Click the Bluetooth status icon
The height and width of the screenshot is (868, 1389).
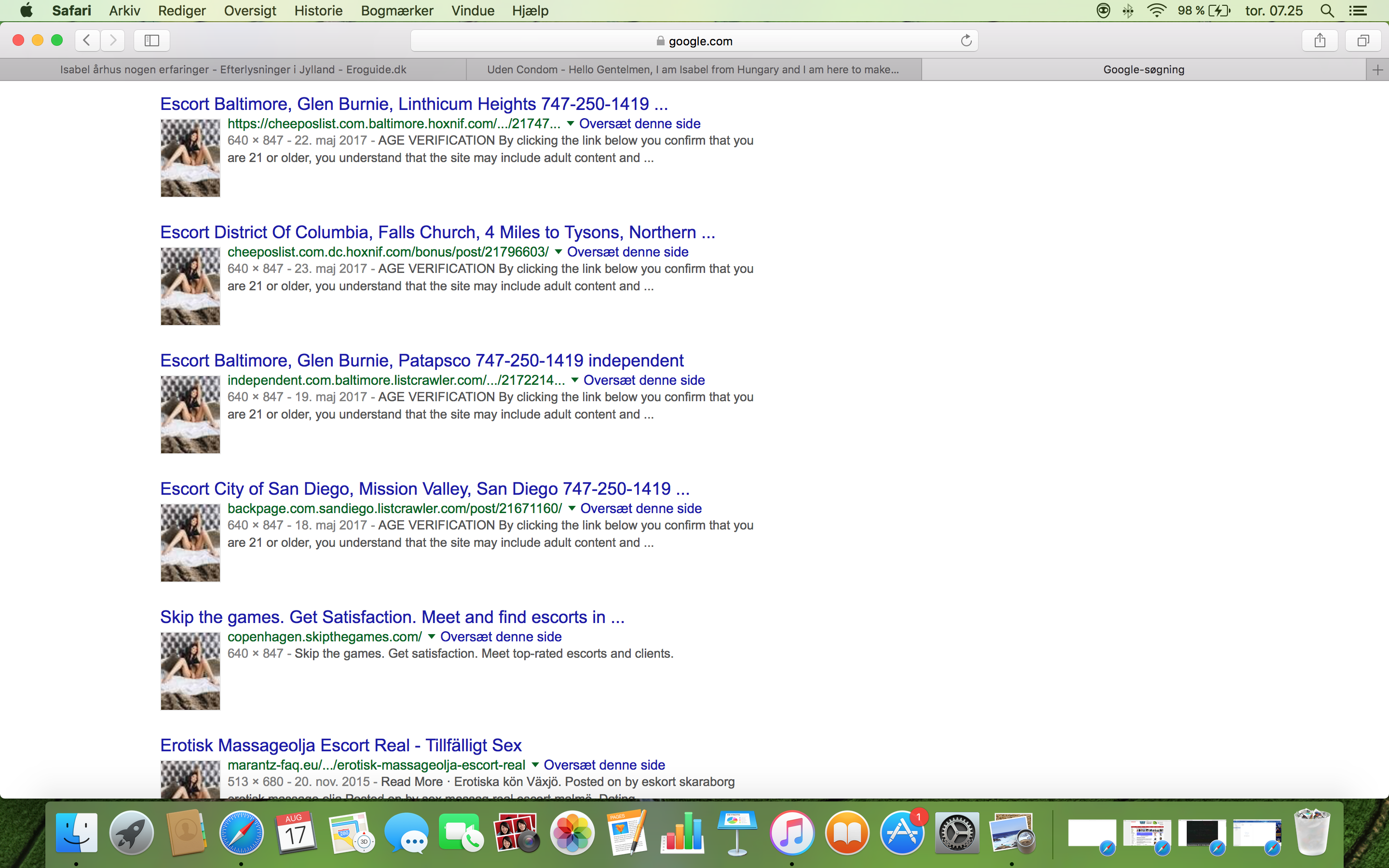(1128, 10)
